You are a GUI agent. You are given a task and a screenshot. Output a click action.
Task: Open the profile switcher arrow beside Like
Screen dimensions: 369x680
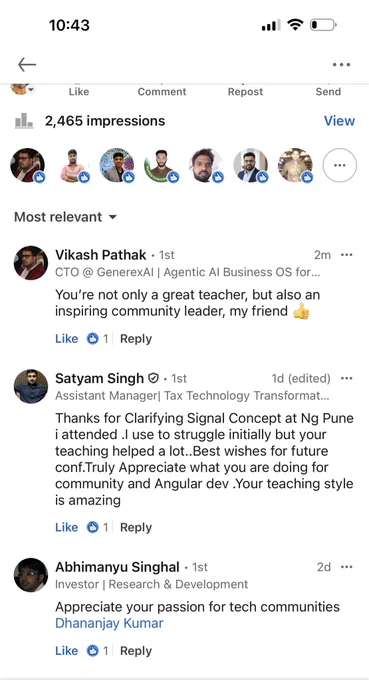(31, 90)
